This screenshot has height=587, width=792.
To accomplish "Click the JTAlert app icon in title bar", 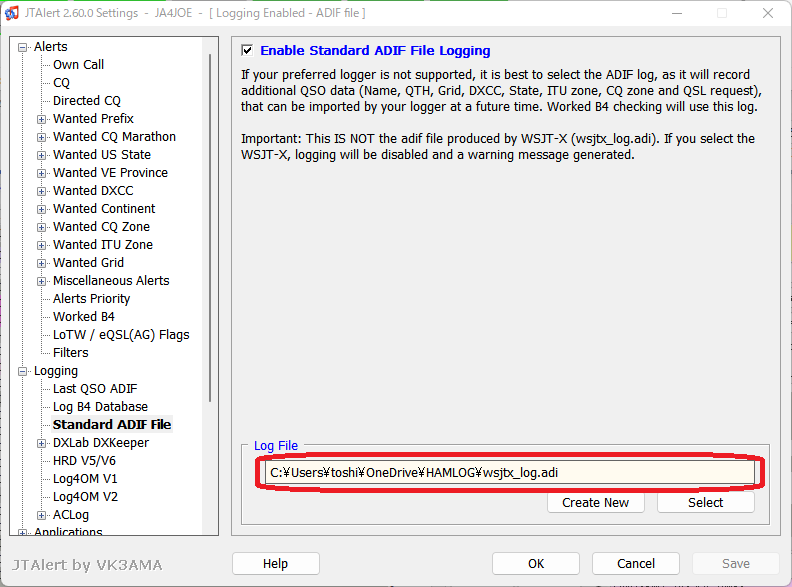I will tap(12, 13).
